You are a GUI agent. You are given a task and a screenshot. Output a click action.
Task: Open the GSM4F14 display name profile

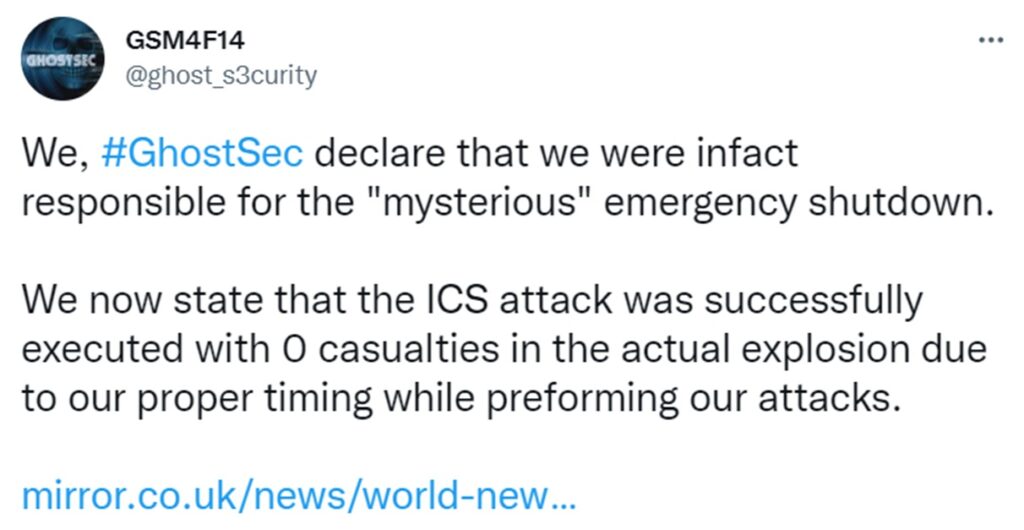pyautogui.click(x=185, y=41)
